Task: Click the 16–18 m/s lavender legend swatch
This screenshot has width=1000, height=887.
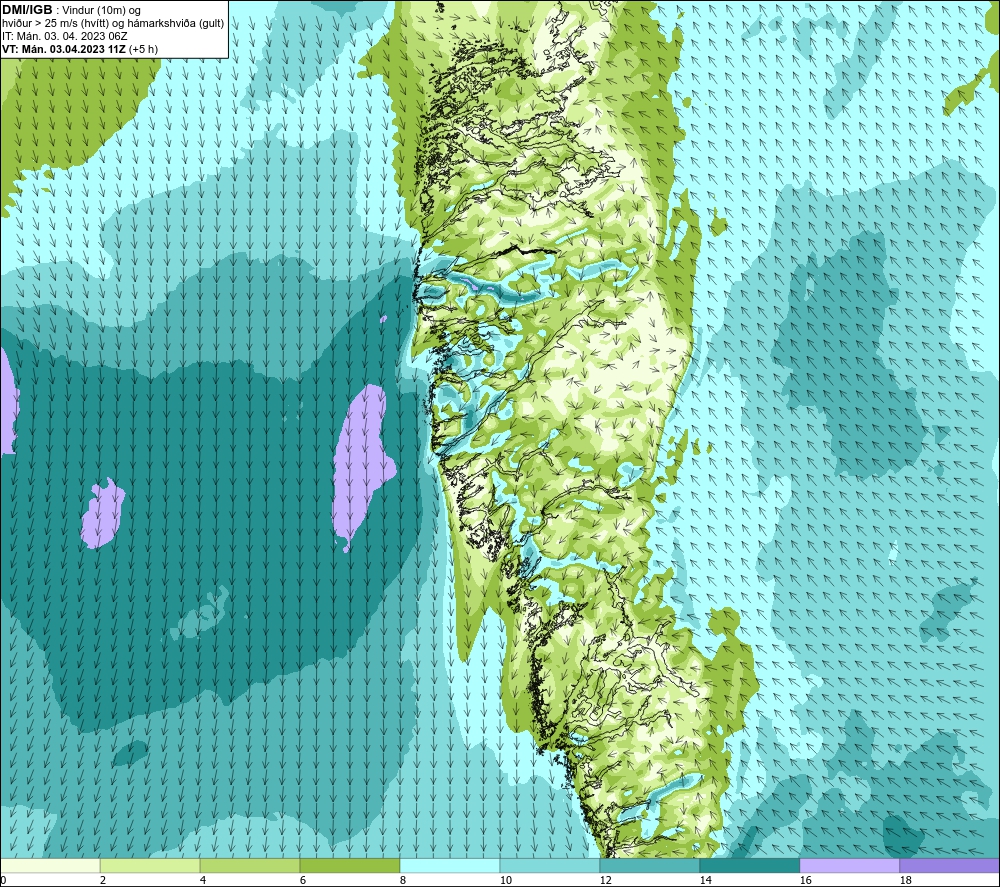Action: pyautogui.click(x=849, y=865)
